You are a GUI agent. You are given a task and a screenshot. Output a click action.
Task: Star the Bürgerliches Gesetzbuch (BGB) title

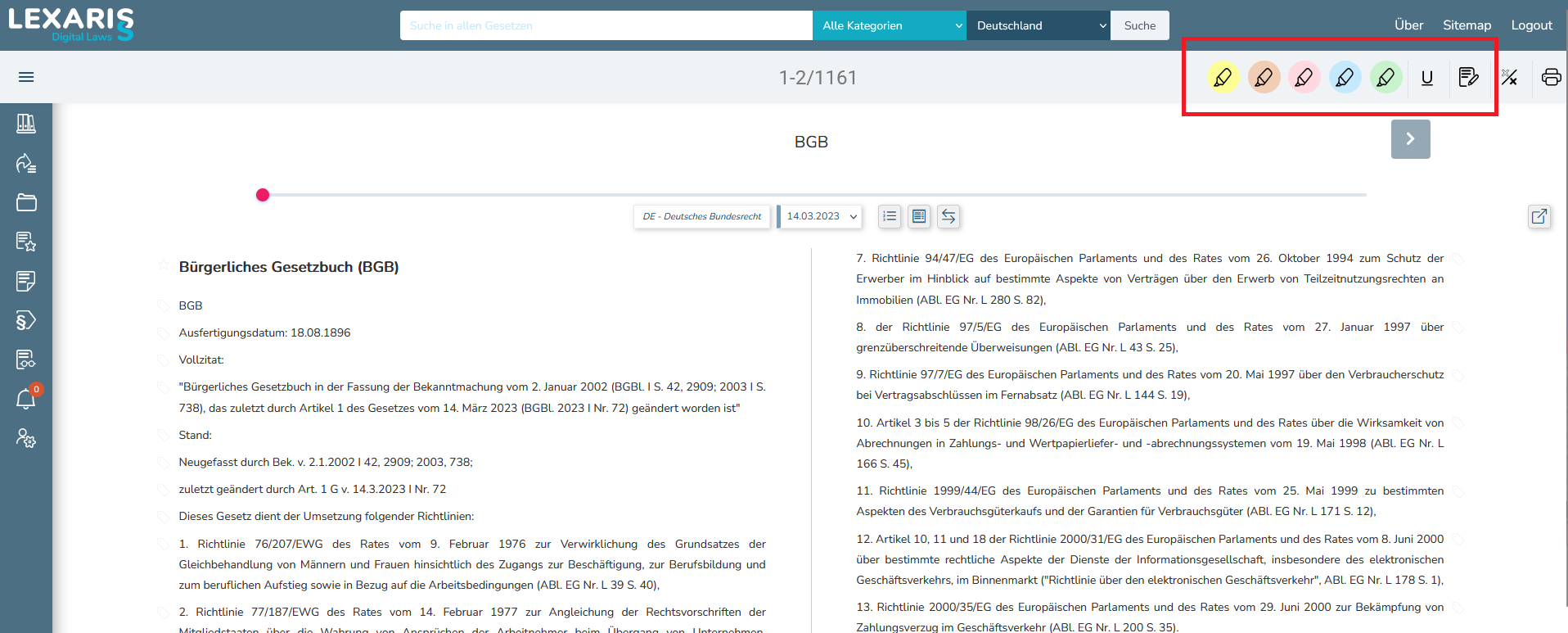click(x=163, y=265)
